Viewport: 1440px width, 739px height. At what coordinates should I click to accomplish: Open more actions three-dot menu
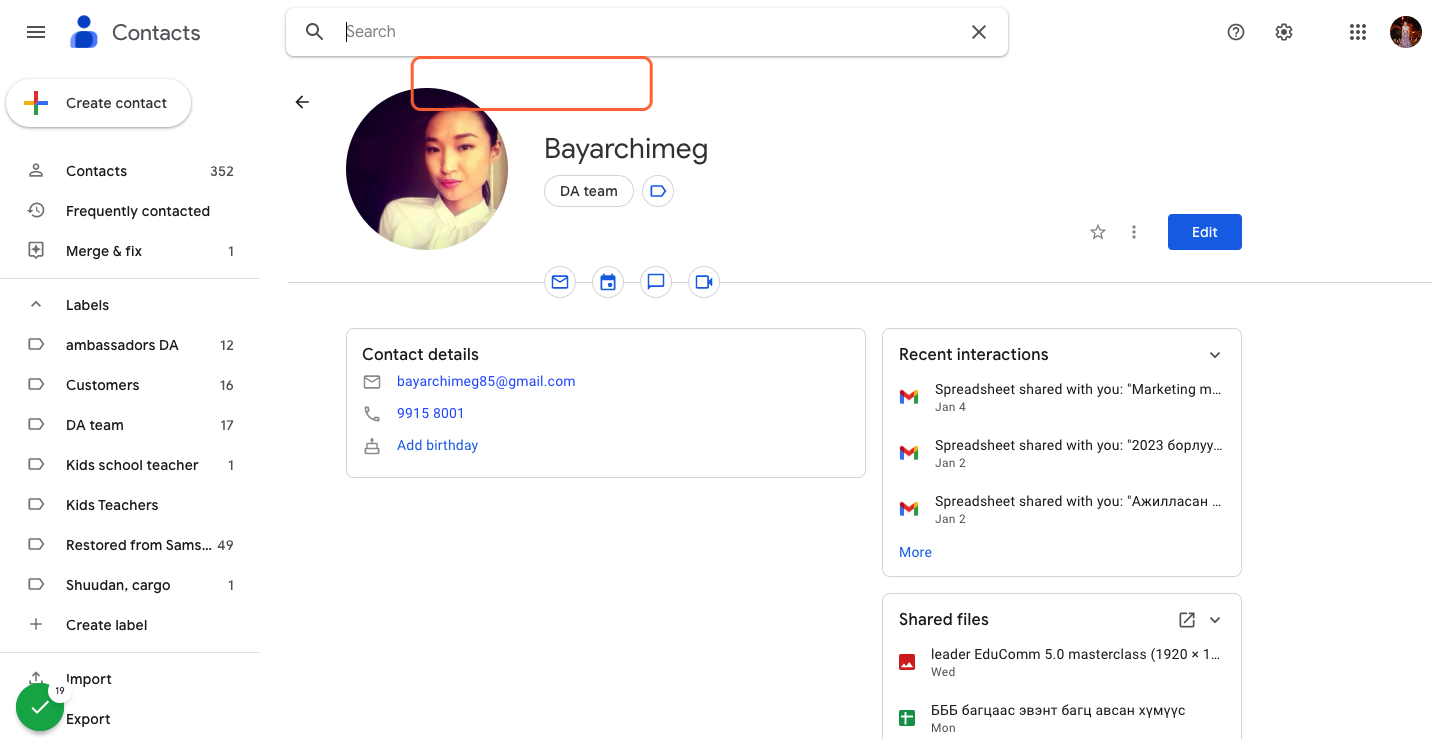(1134, 232)
